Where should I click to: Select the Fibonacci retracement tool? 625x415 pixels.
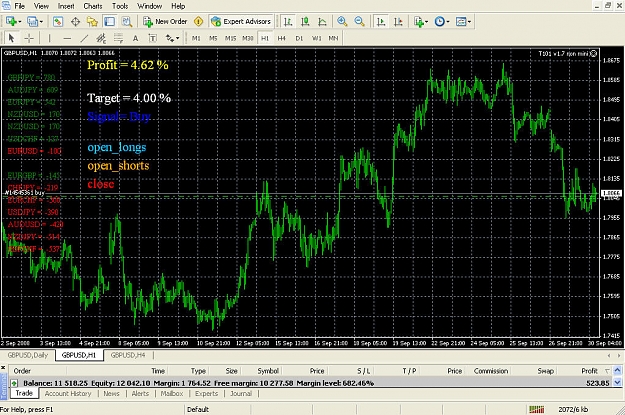point(118,38)
